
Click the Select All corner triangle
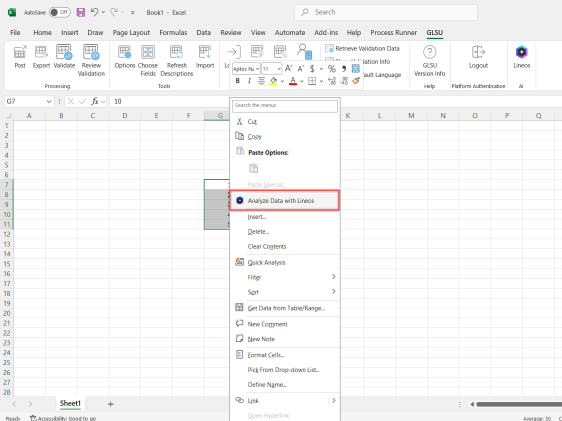pos(8,116)
